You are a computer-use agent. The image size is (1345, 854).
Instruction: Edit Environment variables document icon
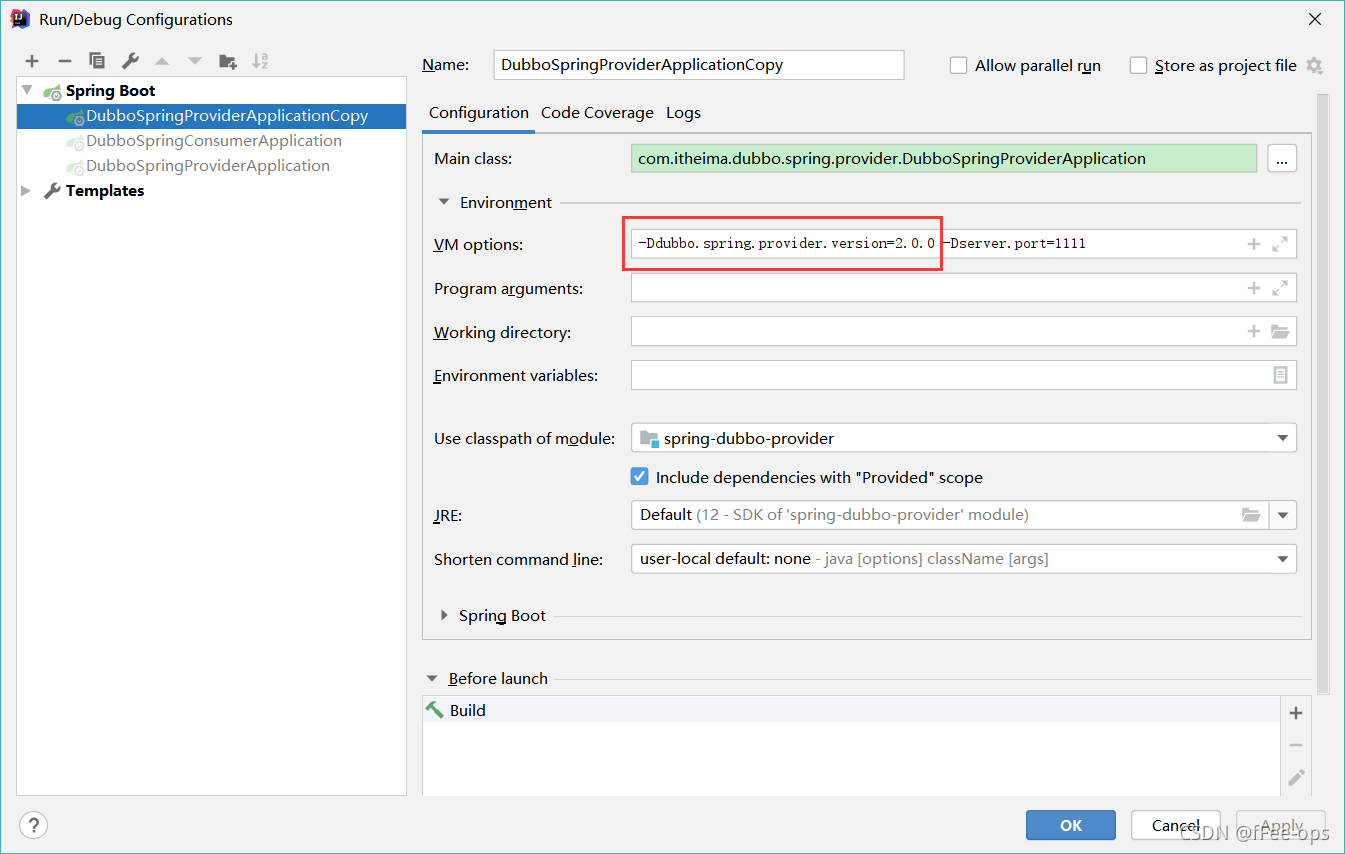pos(1280,375)
